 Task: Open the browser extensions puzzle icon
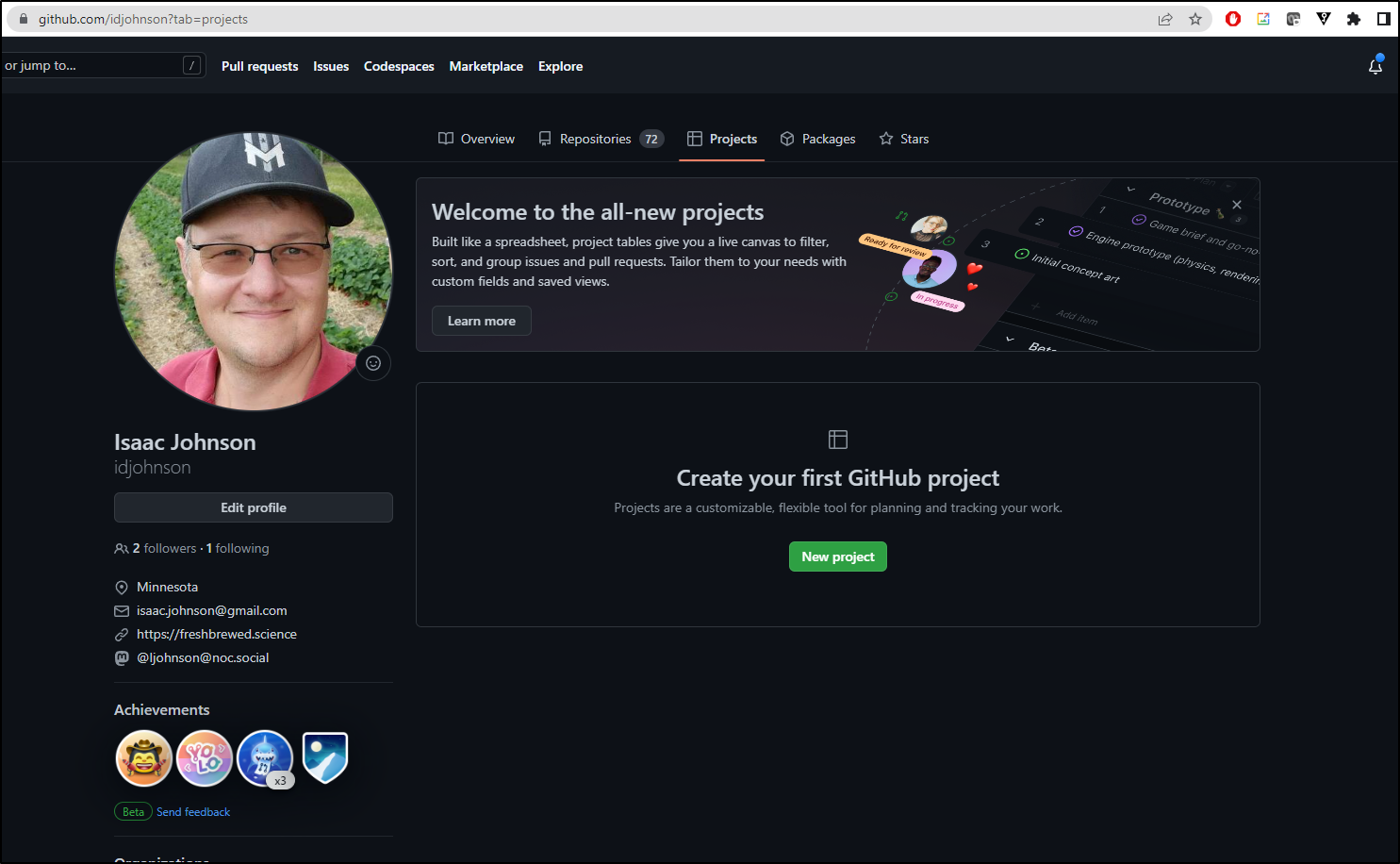tap(1354, 19)
